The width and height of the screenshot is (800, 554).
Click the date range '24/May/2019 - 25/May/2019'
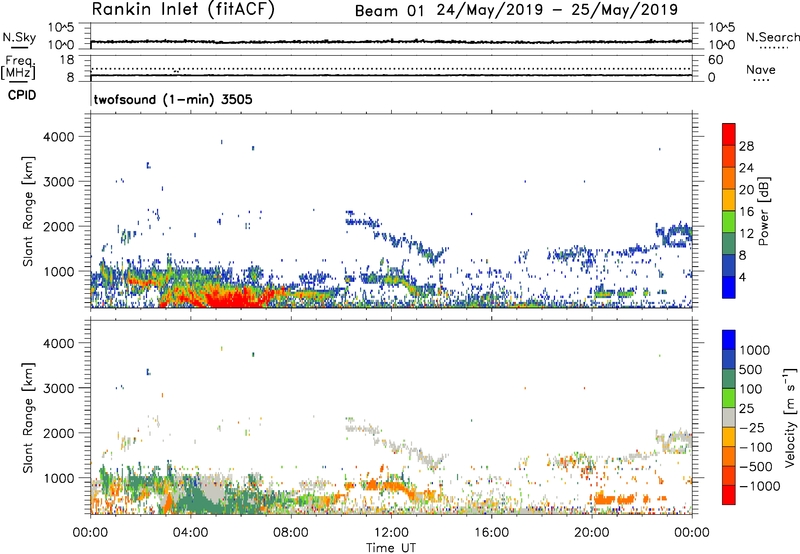pos(557,10)
